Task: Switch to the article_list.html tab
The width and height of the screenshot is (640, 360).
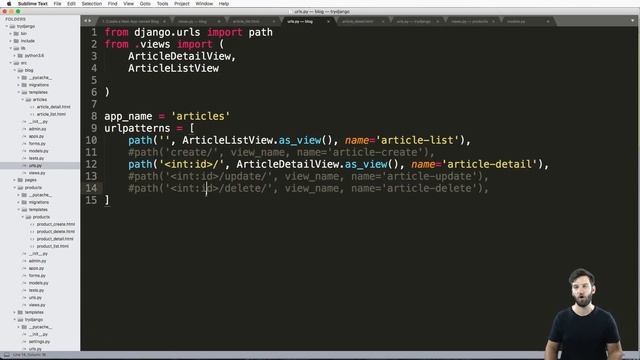Action: click(x=246, y=21)
